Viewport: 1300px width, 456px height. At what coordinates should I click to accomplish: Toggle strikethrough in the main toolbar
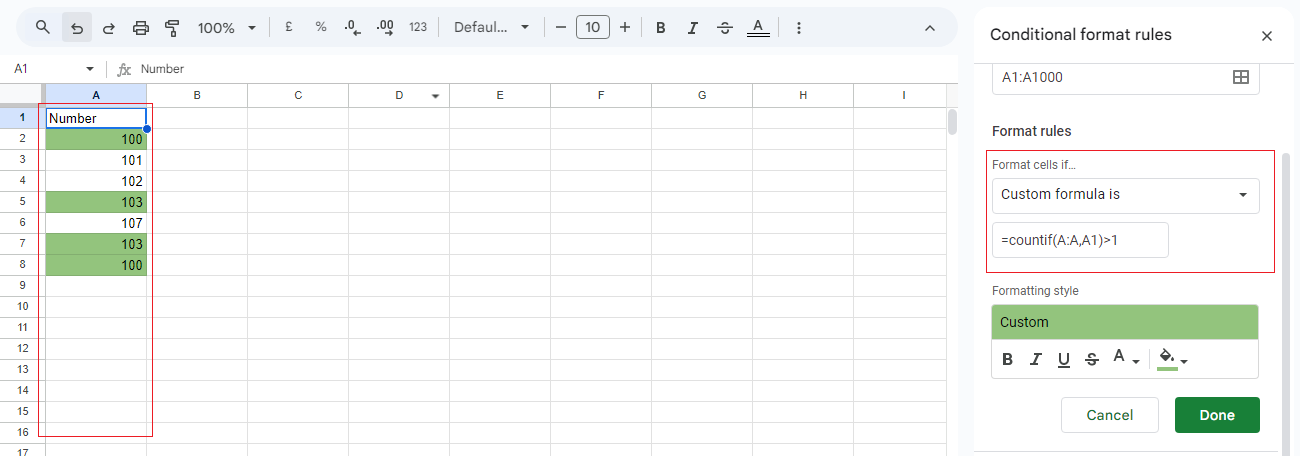725,28
